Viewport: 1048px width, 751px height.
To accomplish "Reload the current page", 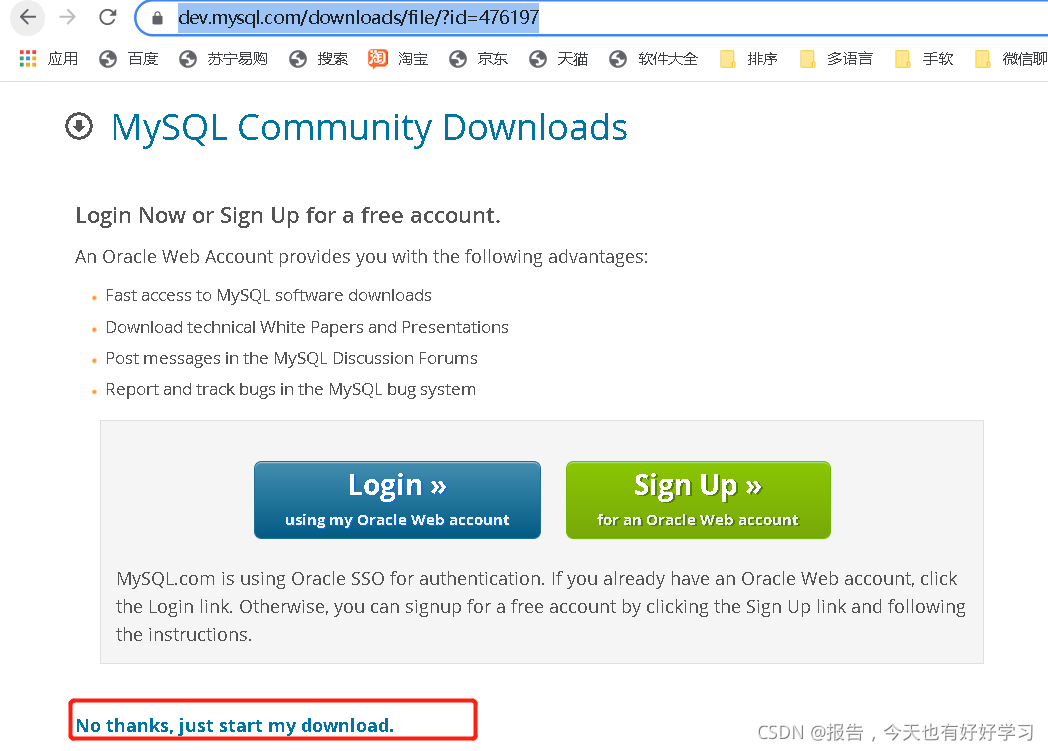I will click(107, 18).
